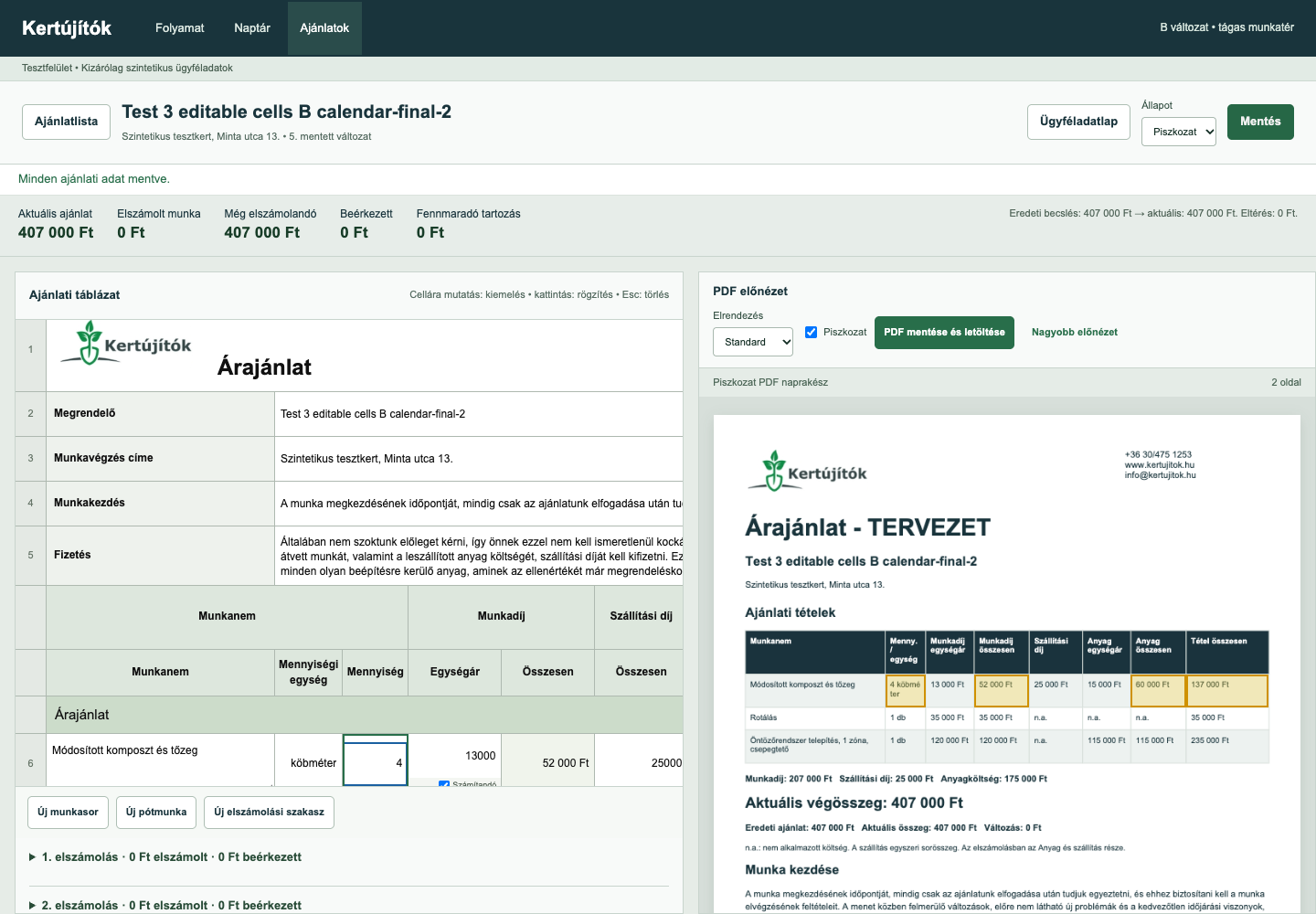Open the Elrendezés Standard dropdown

tap(753, 342)
